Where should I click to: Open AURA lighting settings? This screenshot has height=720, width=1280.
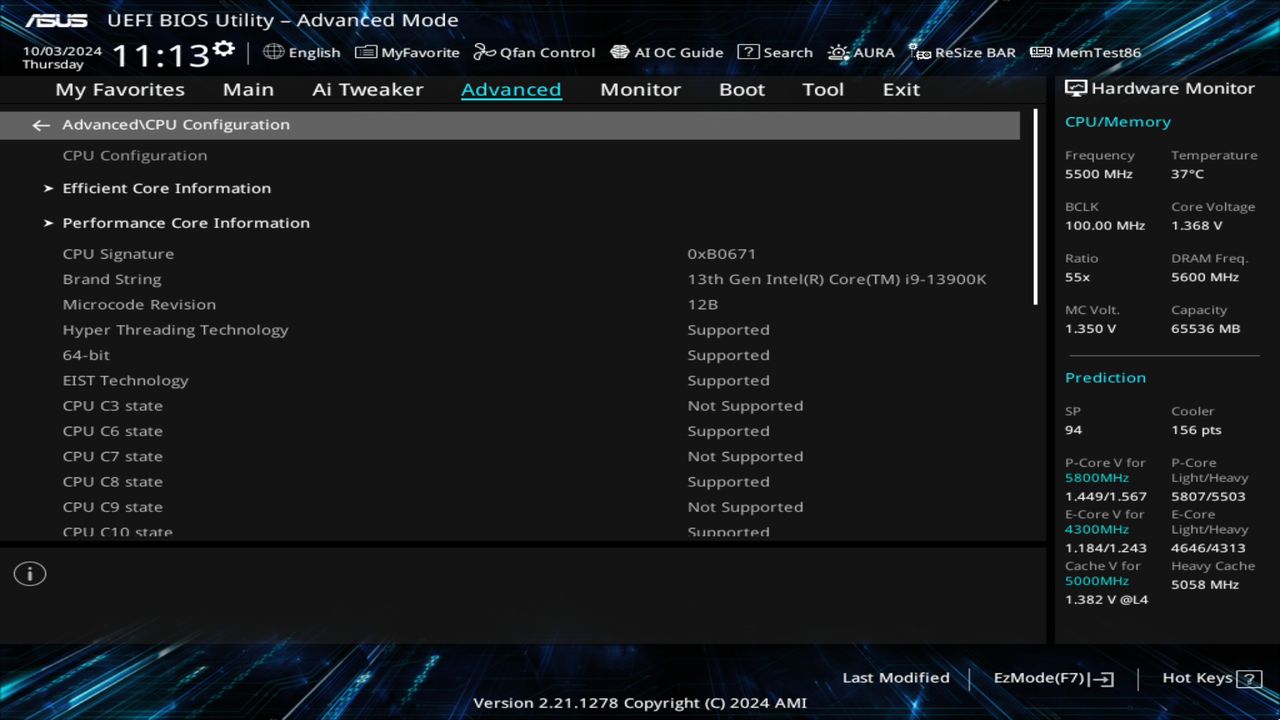coord(861,52)
